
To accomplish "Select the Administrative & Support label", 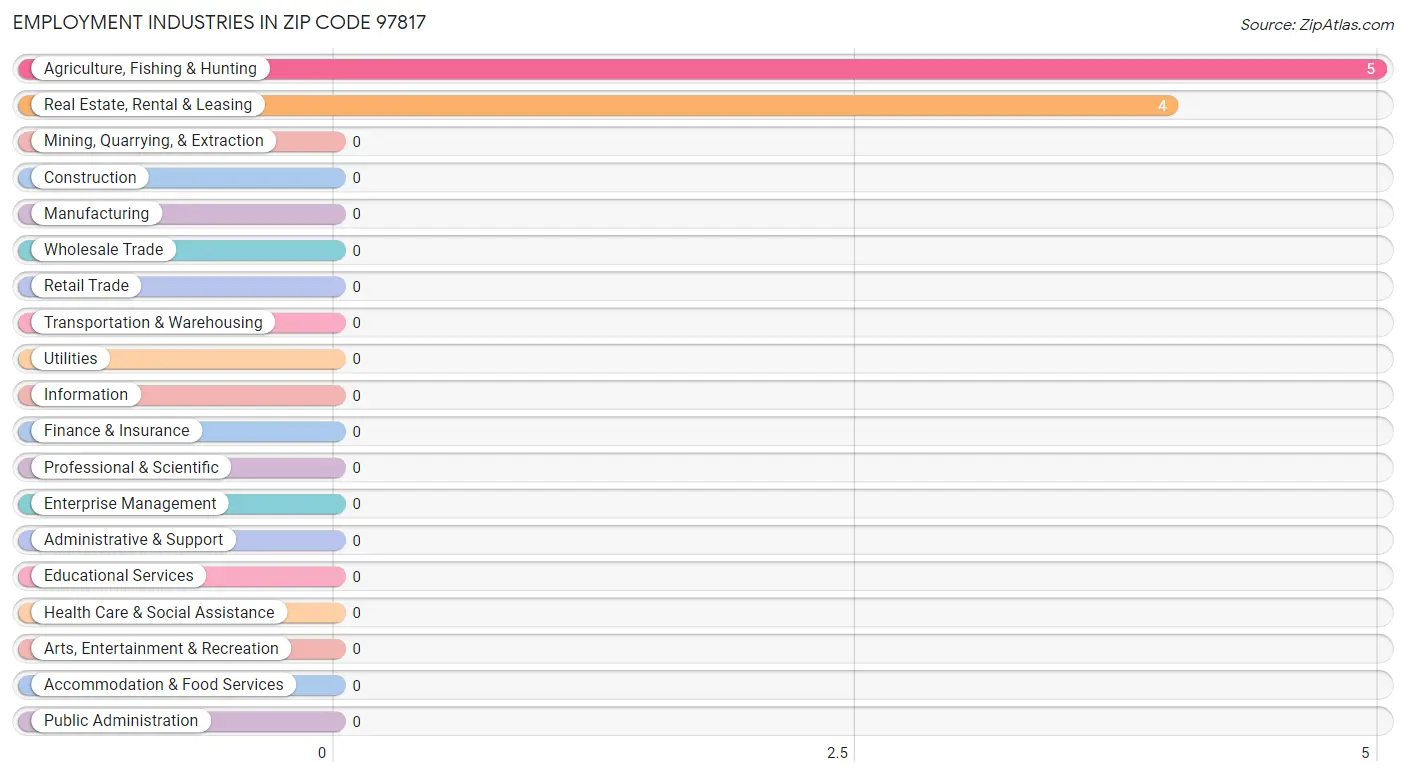I will 134,540.
